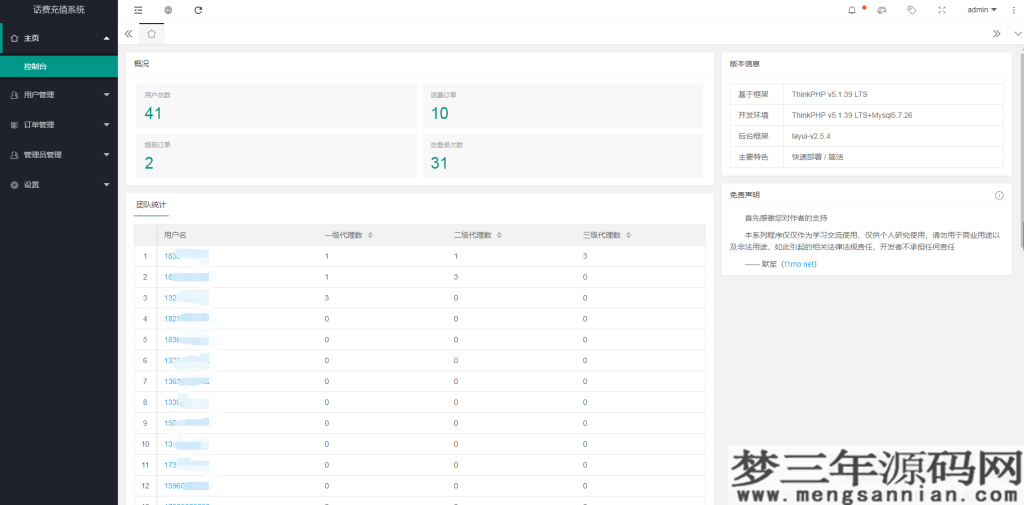The width and height of the screenshot is (1024, 505).
Task: Sort by the 二级代理数 column sort icon
Action: coord(500,235)
